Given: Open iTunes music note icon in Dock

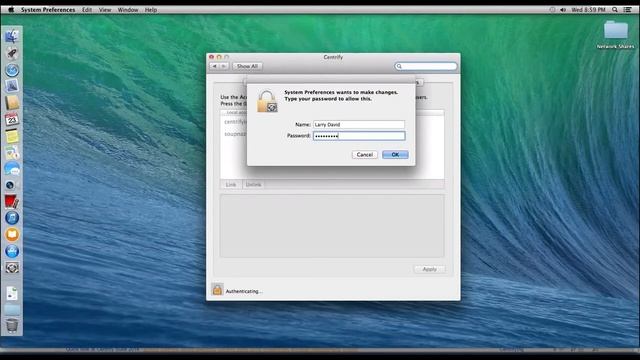Looking at the screenshot, I should [12, 218].
